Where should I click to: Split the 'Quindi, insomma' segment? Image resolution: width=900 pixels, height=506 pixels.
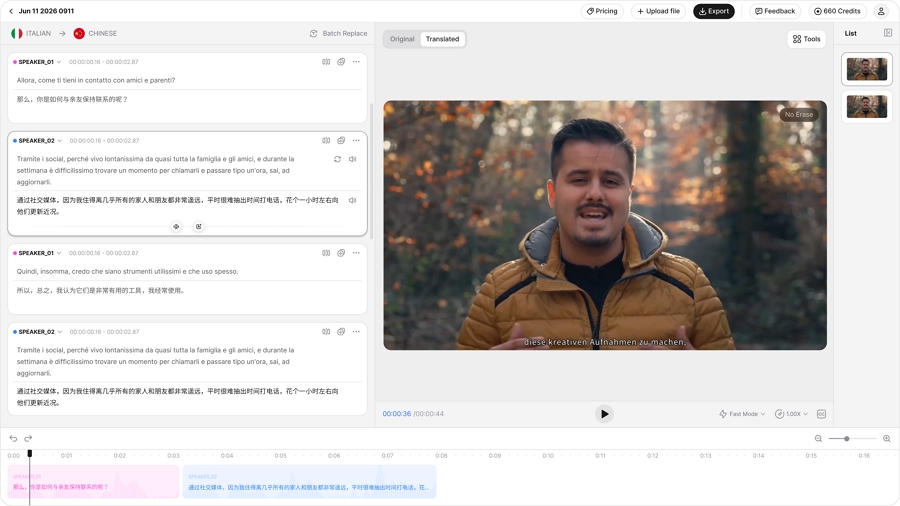pyautogui.click(x=326, y=252)
